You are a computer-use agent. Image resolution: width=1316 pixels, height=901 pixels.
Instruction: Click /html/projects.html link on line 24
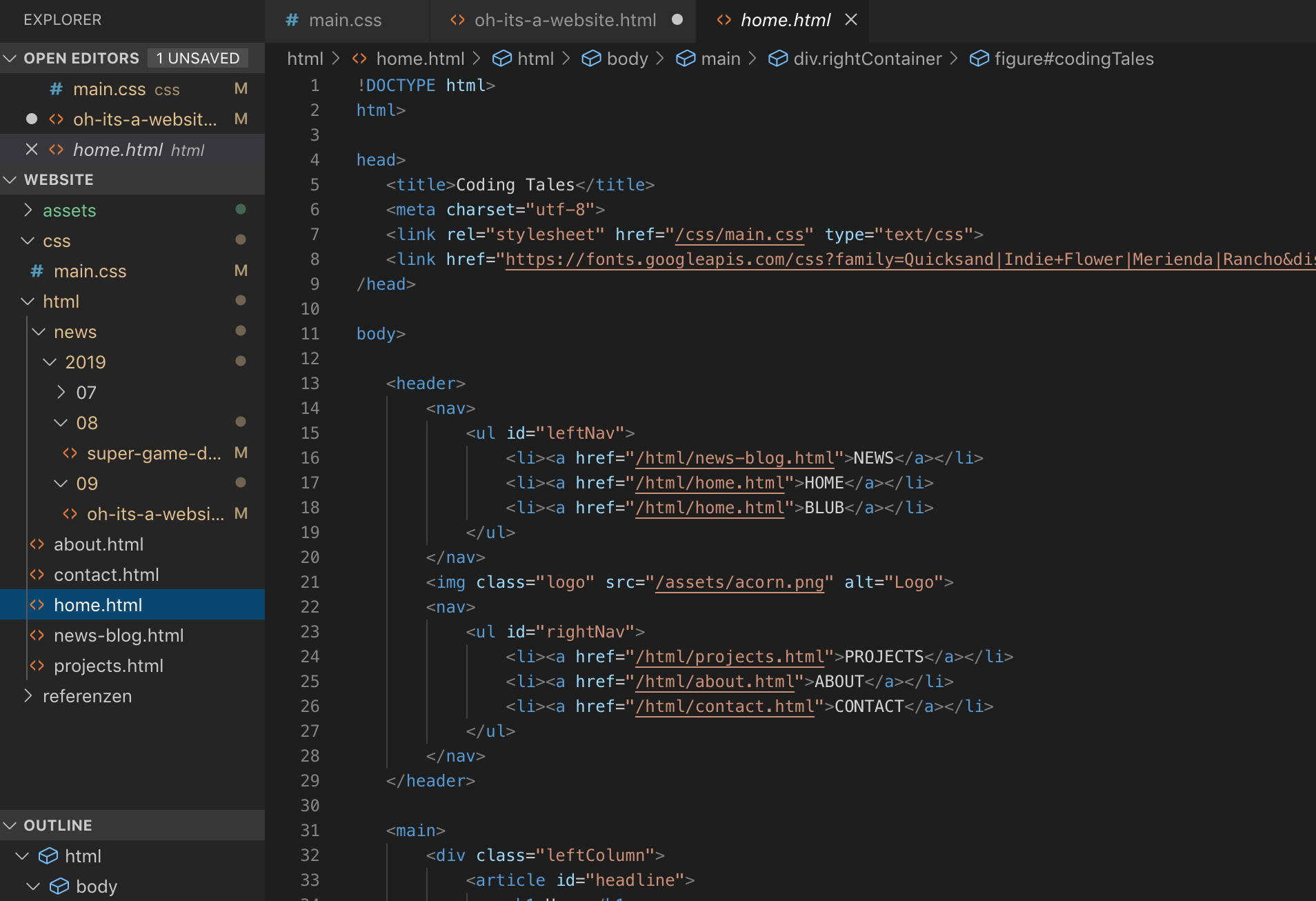pyautogui.click(x=730, y=657)
